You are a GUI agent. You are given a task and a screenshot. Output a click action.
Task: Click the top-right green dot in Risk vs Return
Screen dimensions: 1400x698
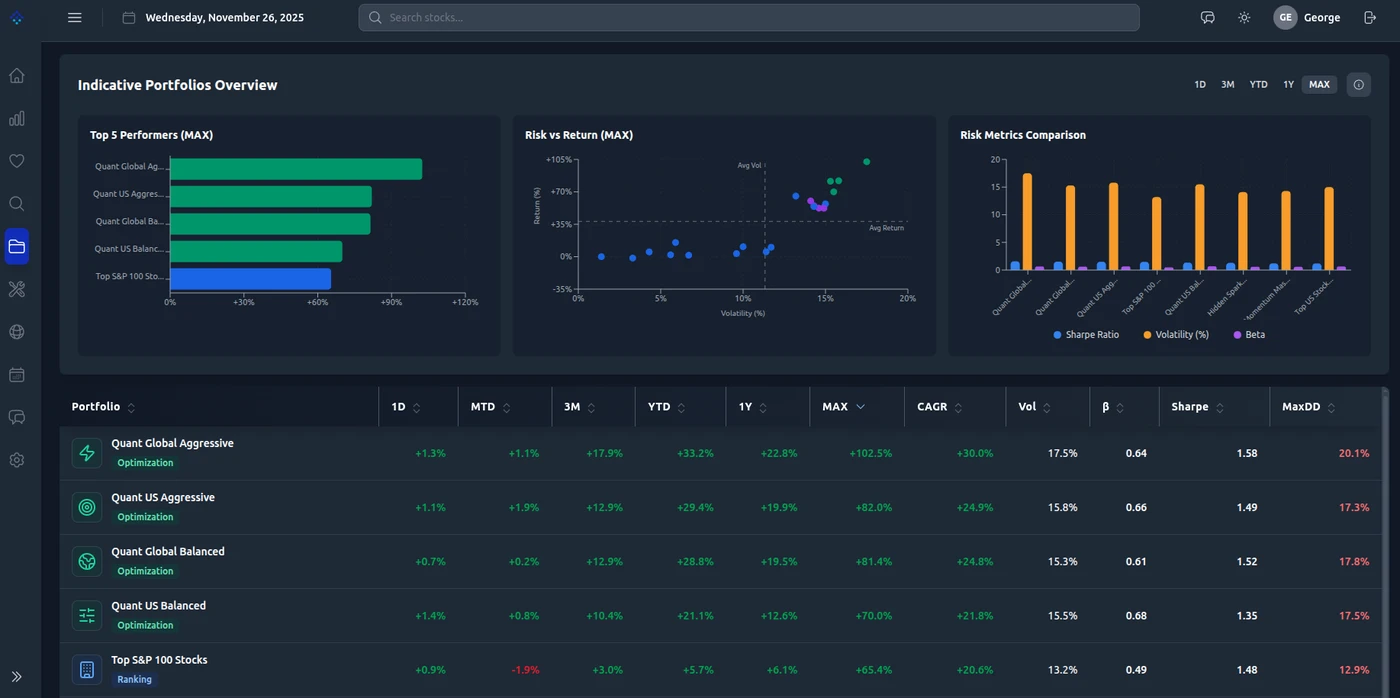click(867, 161)
